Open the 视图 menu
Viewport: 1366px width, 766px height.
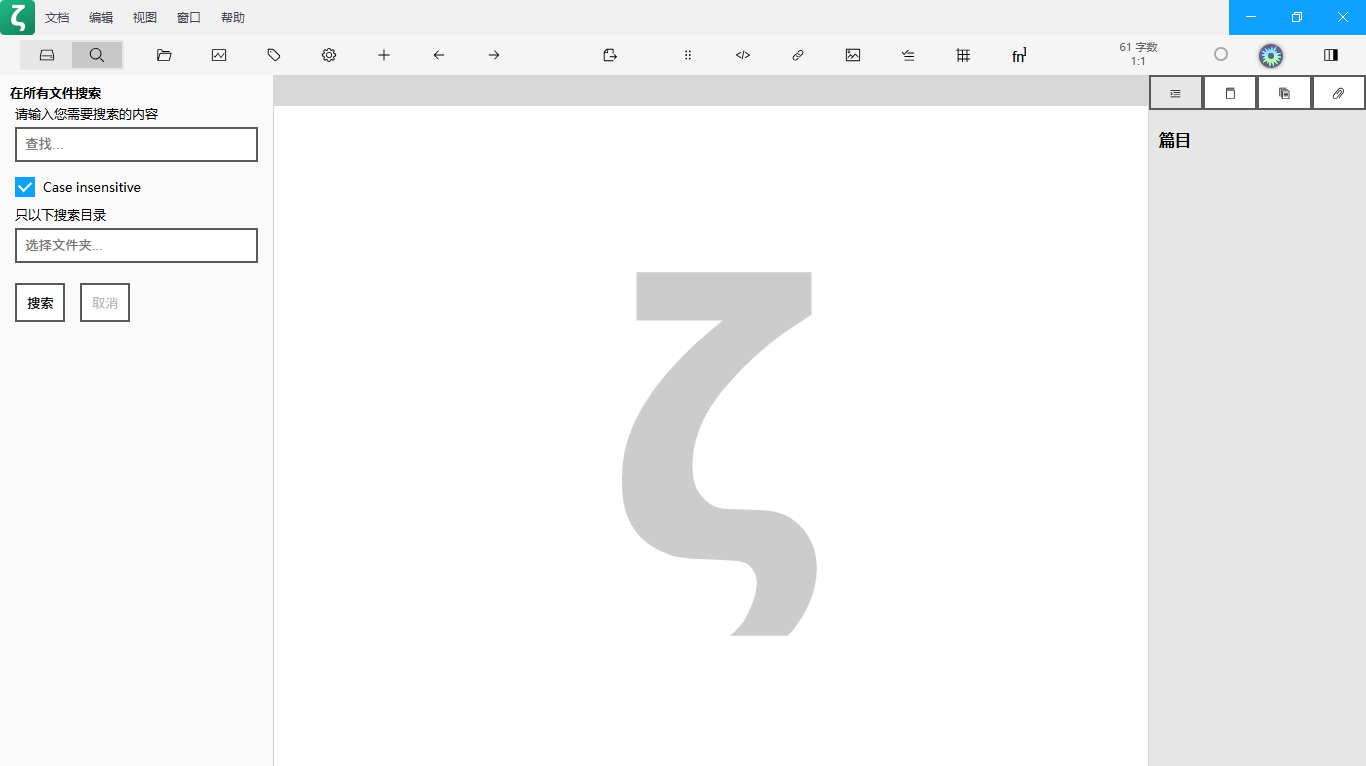(145, 18)
